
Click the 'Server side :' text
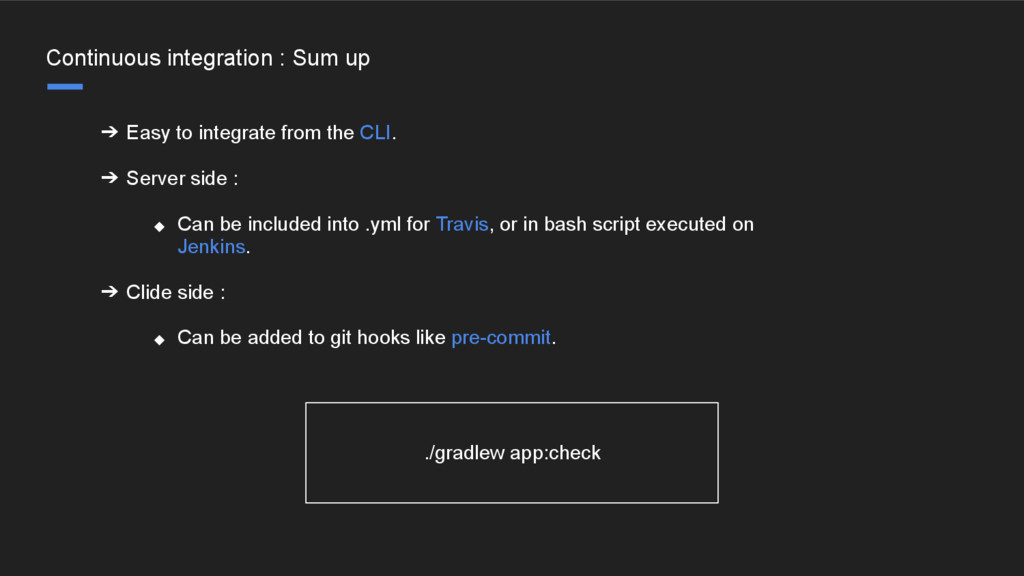tap(182, 178)
